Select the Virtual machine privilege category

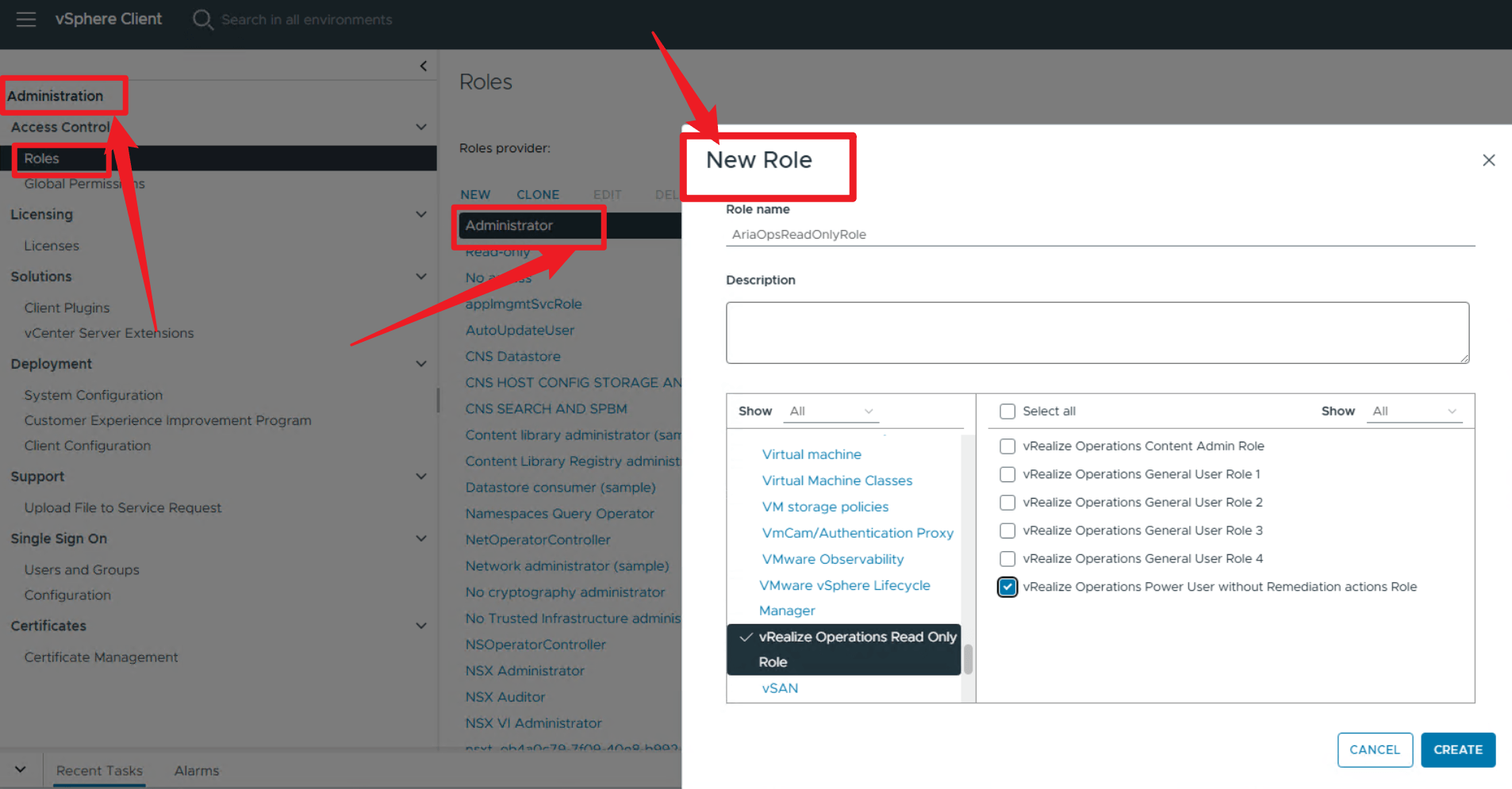(x=812, y=454)
